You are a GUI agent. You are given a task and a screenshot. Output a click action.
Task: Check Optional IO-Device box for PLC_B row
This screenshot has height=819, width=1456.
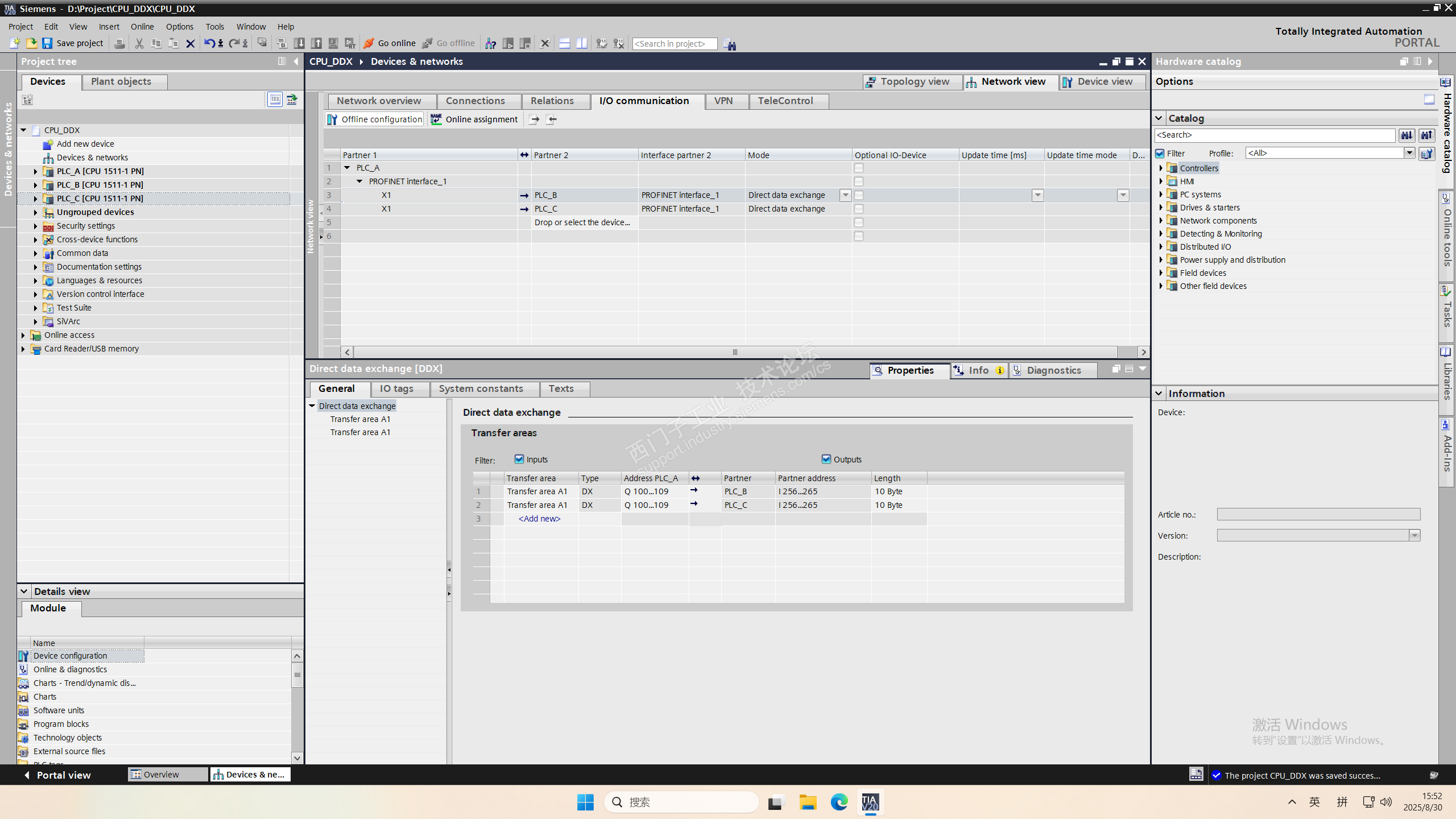tap(859, 195)
